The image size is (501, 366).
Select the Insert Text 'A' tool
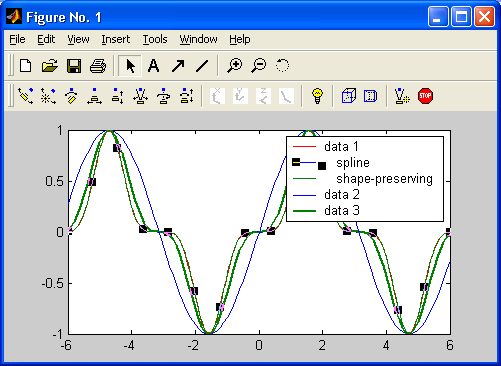(153, 66)
